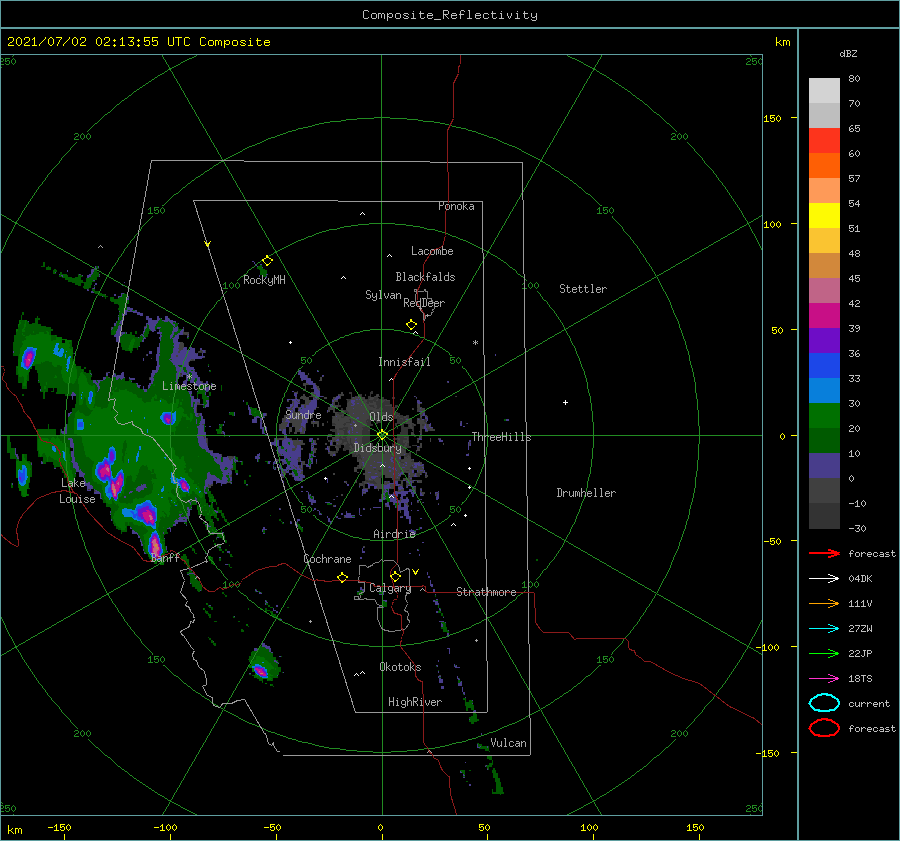This screenshot has width=900, height=841.
Task: Click the yellow V marker east of Calgary
Action: [415, 572]
